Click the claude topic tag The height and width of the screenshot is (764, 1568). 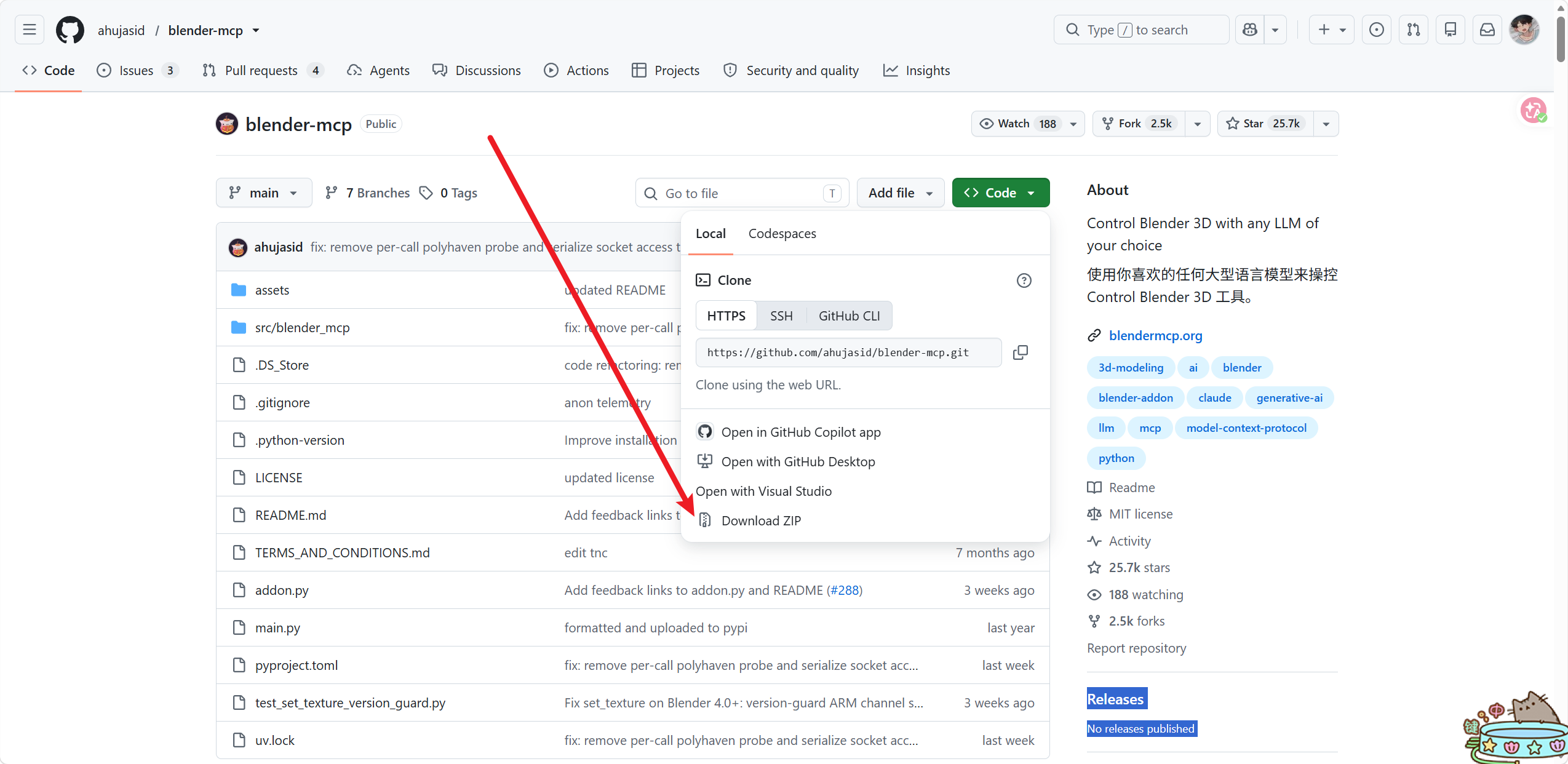pos(1214,398)
